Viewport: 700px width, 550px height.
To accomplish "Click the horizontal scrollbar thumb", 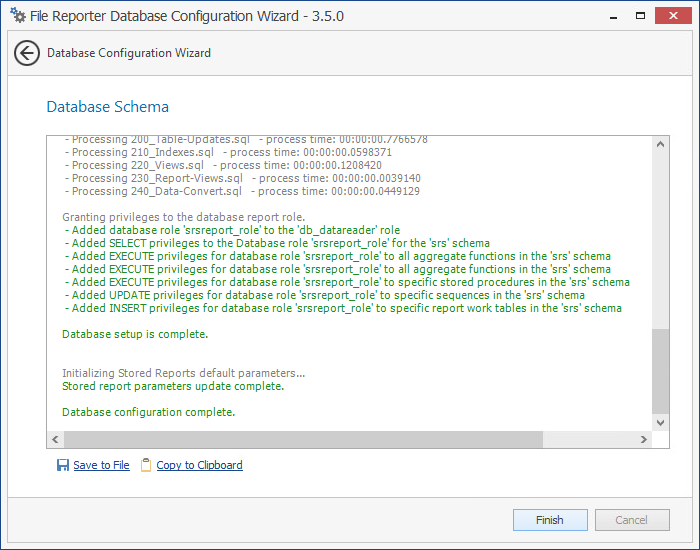I will tap(300, 440).
